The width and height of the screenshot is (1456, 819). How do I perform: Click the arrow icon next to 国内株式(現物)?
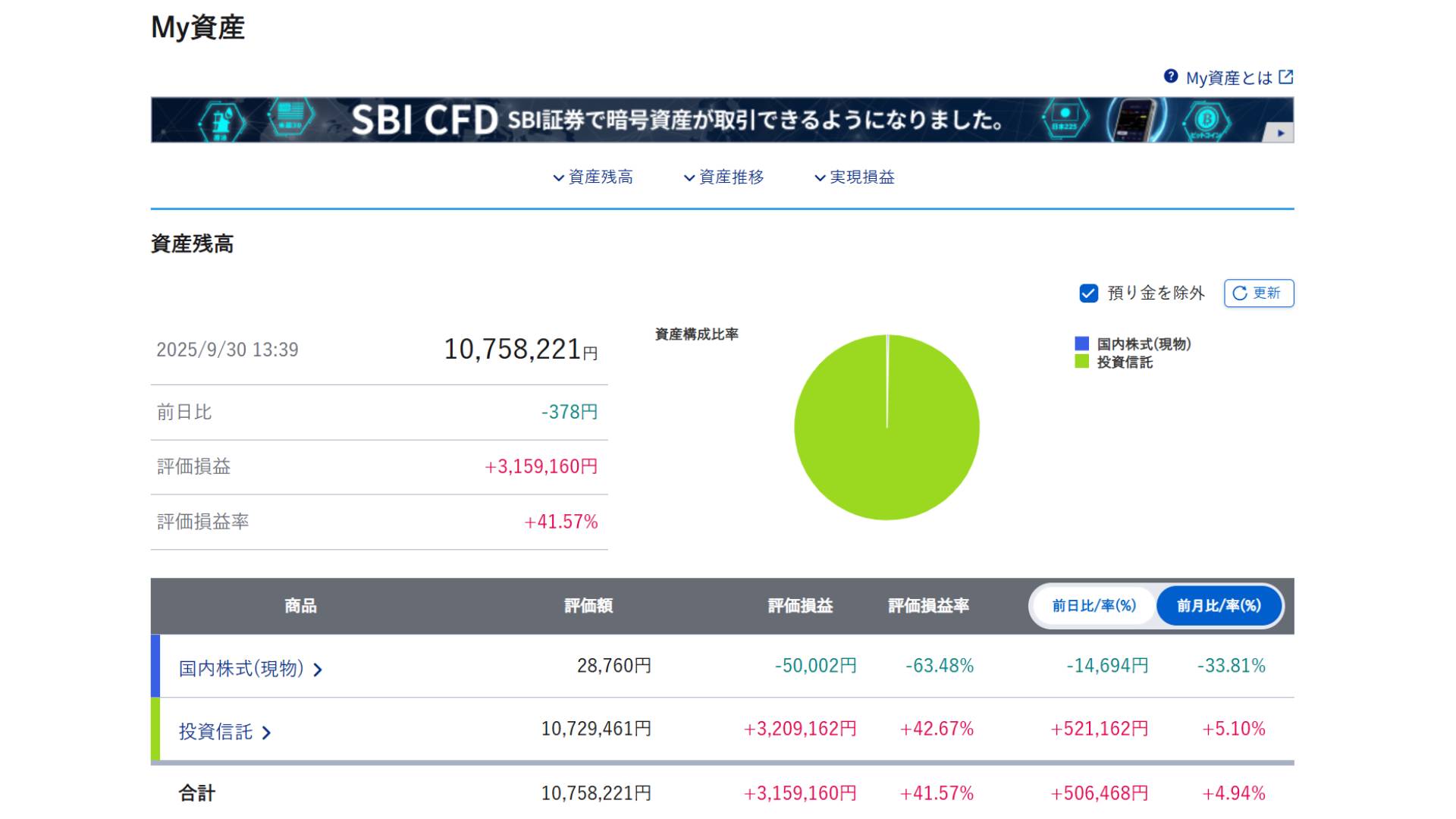point(318,670)
